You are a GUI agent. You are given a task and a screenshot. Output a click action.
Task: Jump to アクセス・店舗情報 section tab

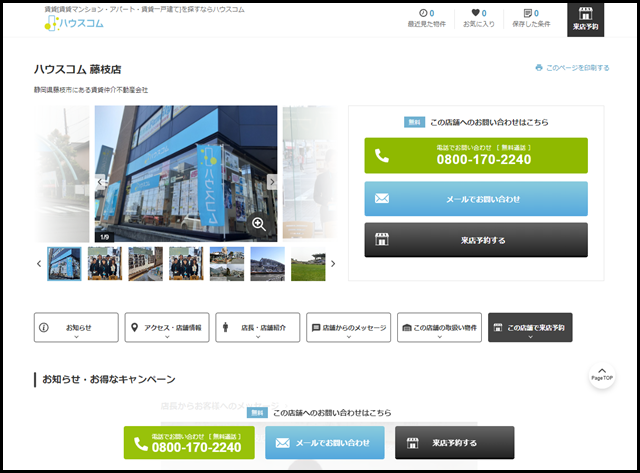click(x=167, y=327)
